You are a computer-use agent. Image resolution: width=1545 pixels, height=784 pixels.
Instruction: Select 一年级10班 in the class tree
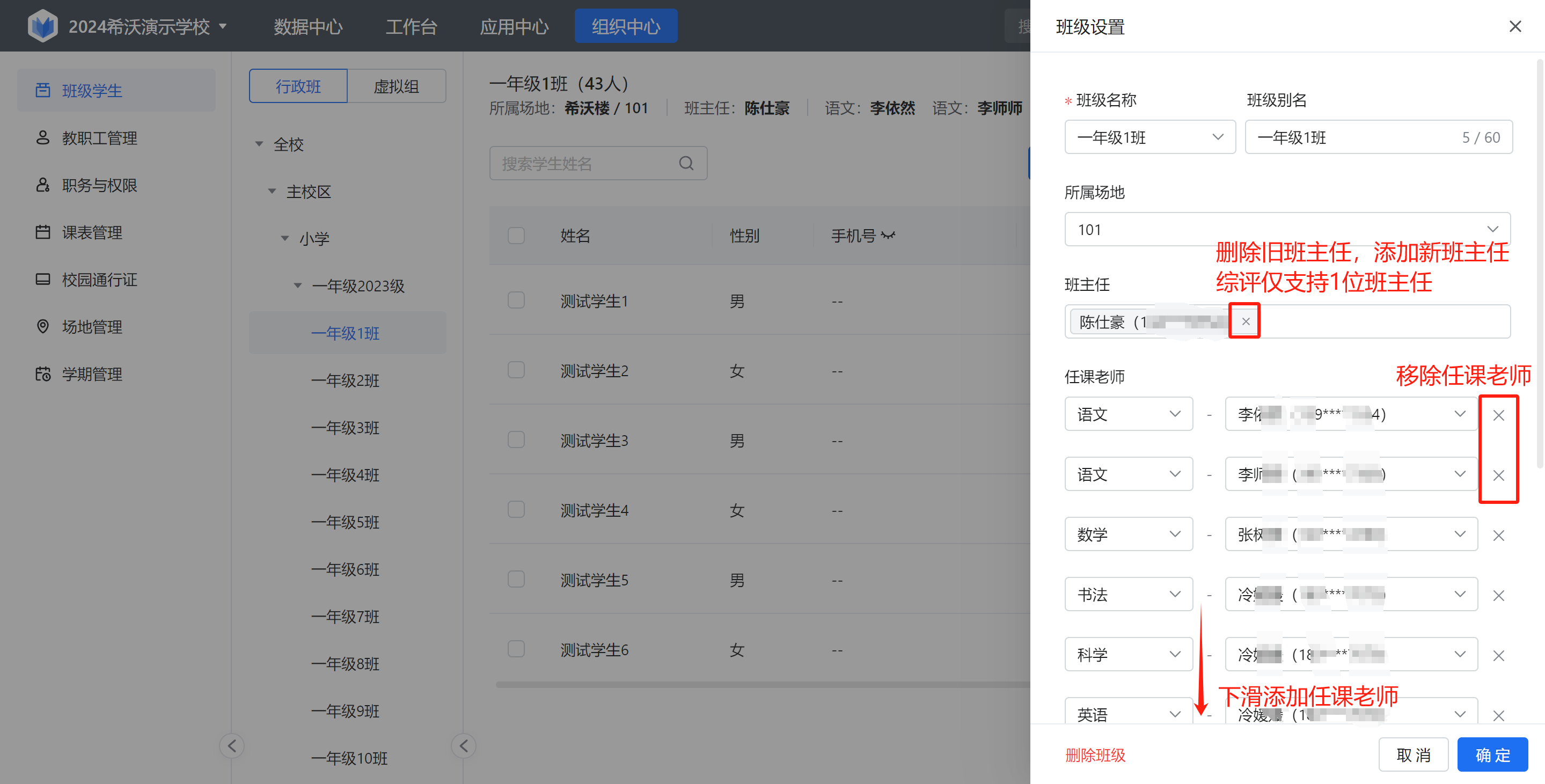coord(348,758)
